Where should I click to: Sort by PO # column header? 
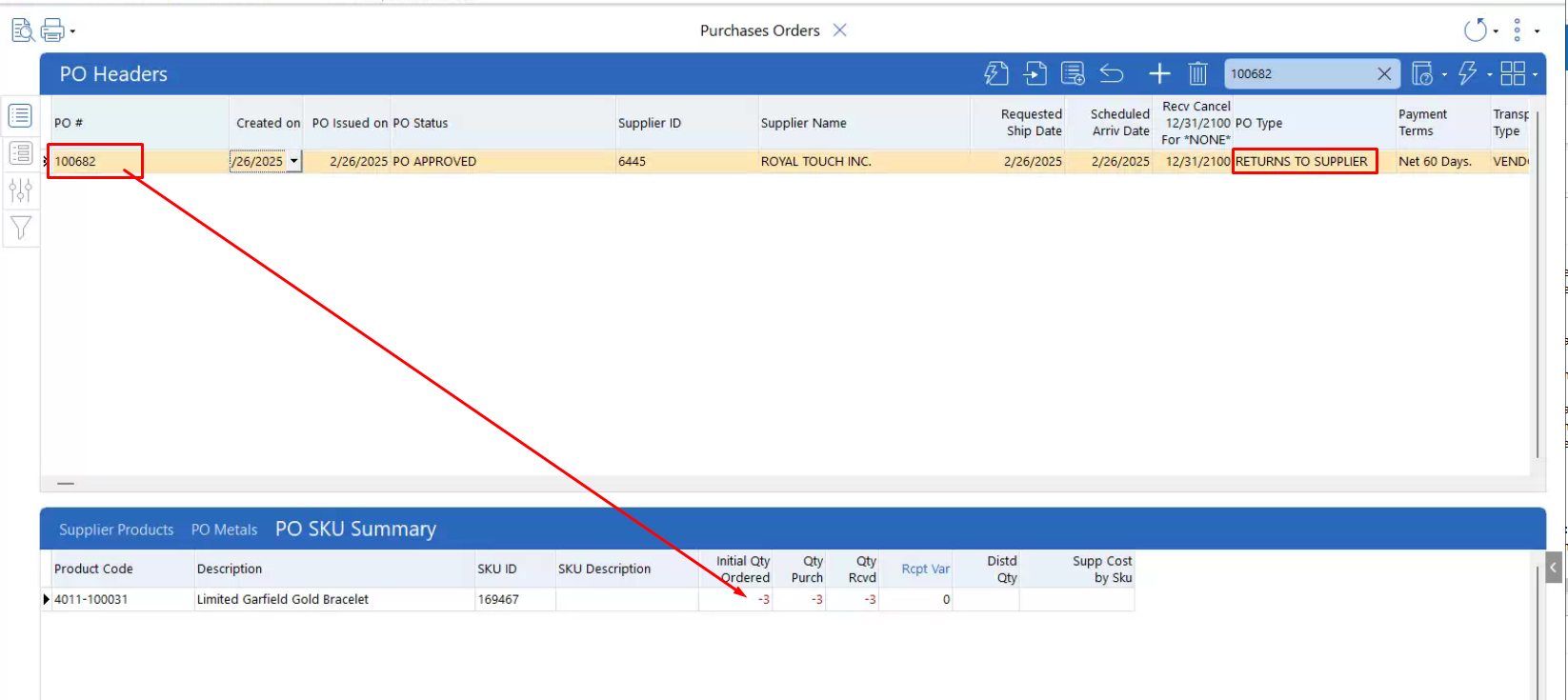[140, 123]
